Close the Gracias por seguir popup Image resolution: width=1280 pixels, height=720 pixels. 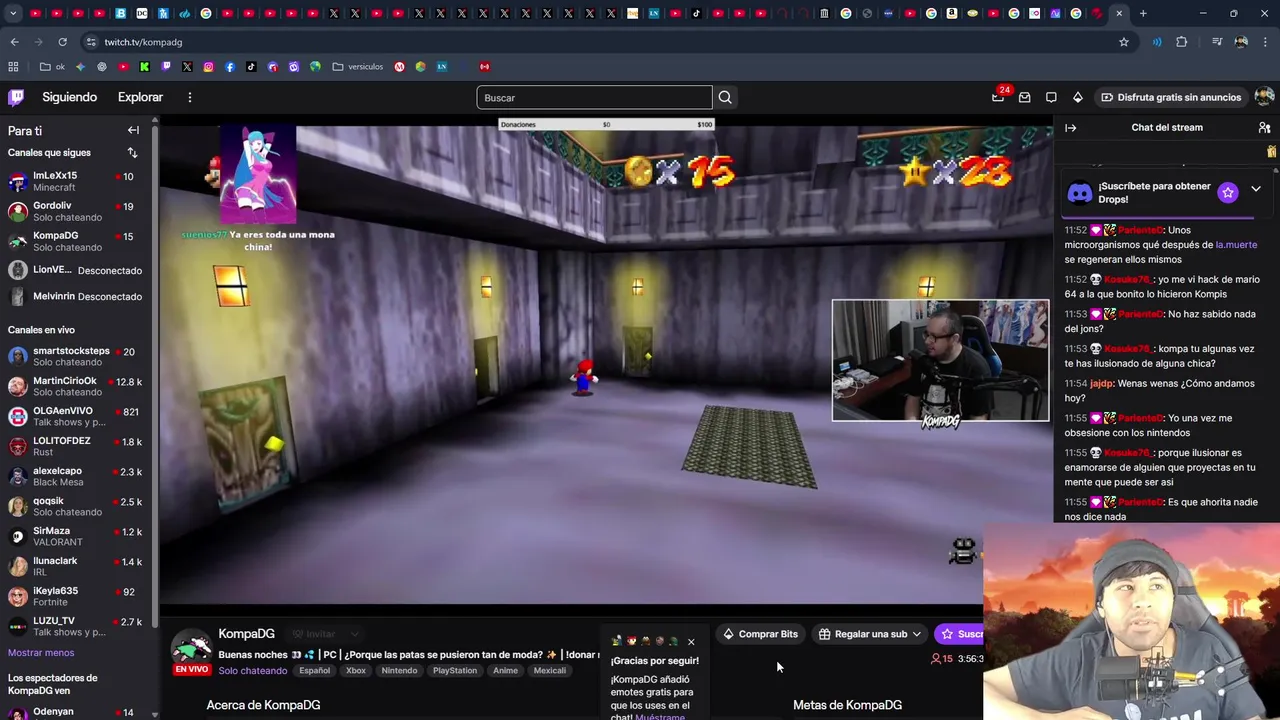point(690,642)
